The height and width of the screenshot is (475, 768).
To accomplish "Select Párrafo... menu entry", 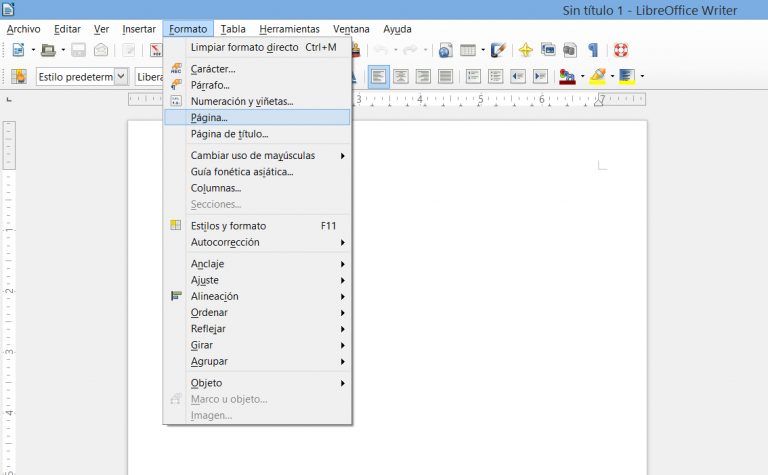I will point(258,85).
